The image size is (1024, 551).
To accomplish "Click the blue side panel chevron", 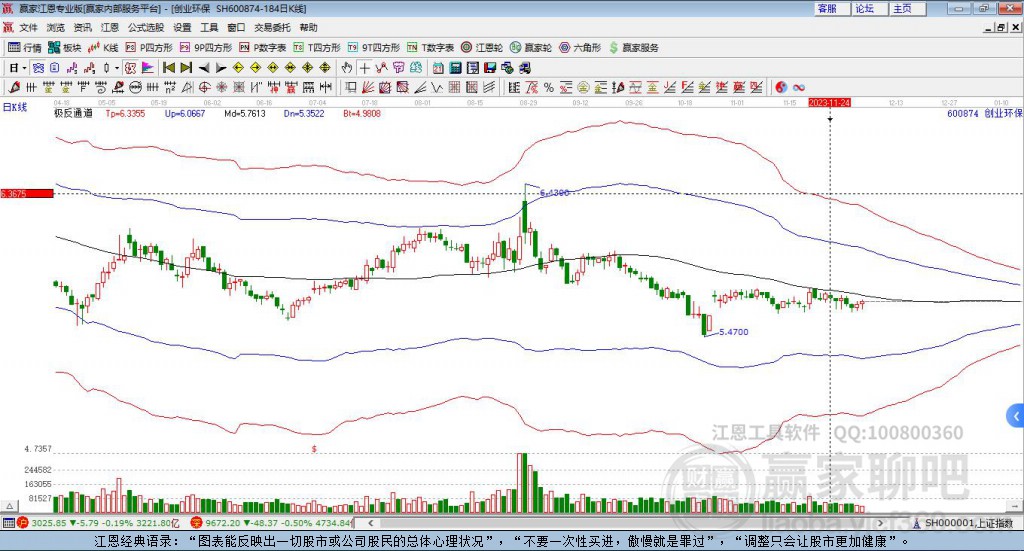I will tap(1016, 416).
